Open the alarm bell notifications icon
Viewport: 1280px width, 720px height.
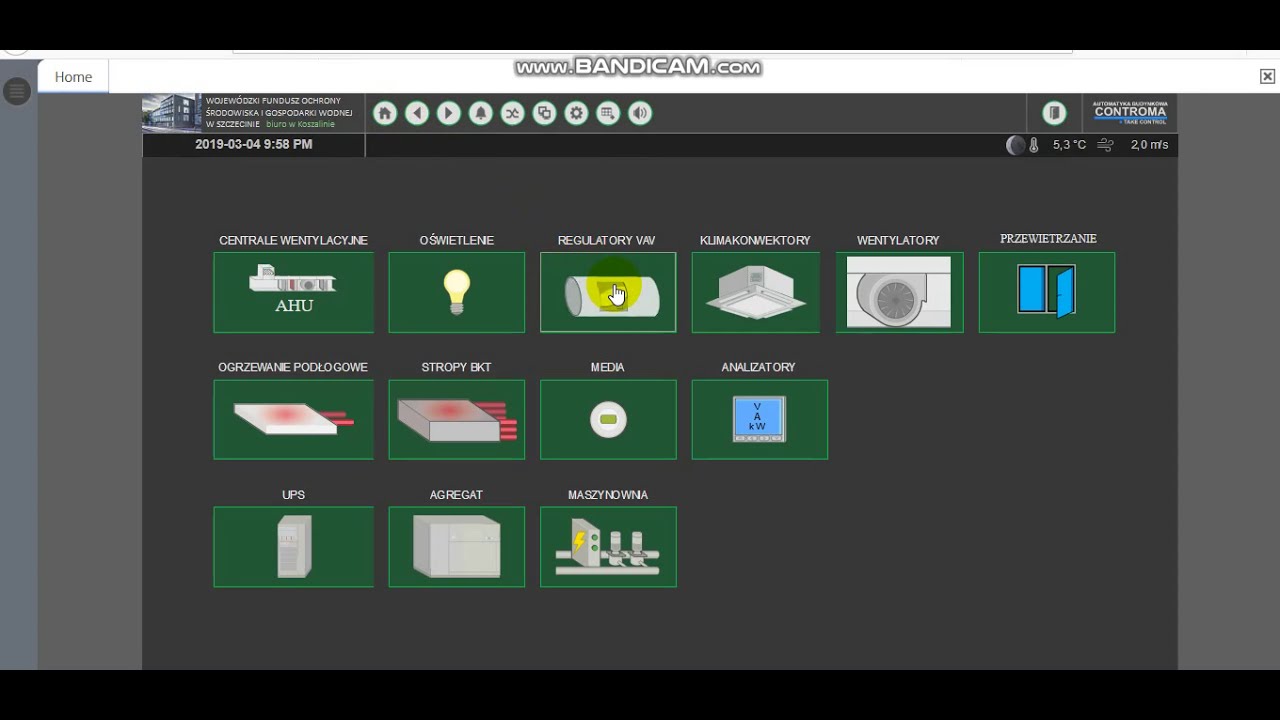click(x=481, y=113)
